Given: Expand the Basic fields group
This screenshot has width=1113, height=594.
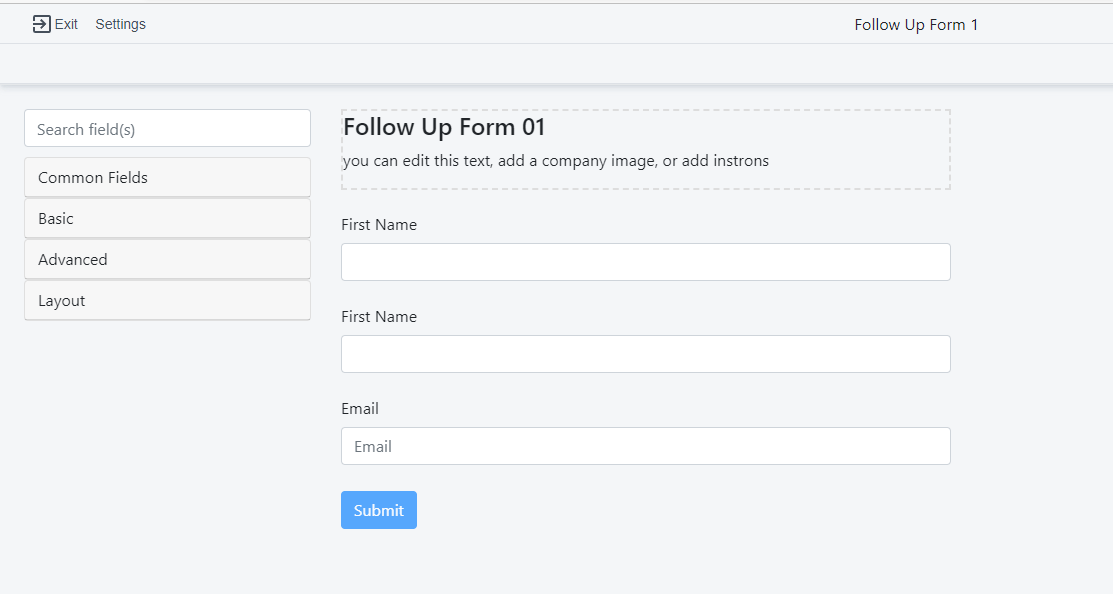Looking at the screenshot, I should click(x=167, y=219).
